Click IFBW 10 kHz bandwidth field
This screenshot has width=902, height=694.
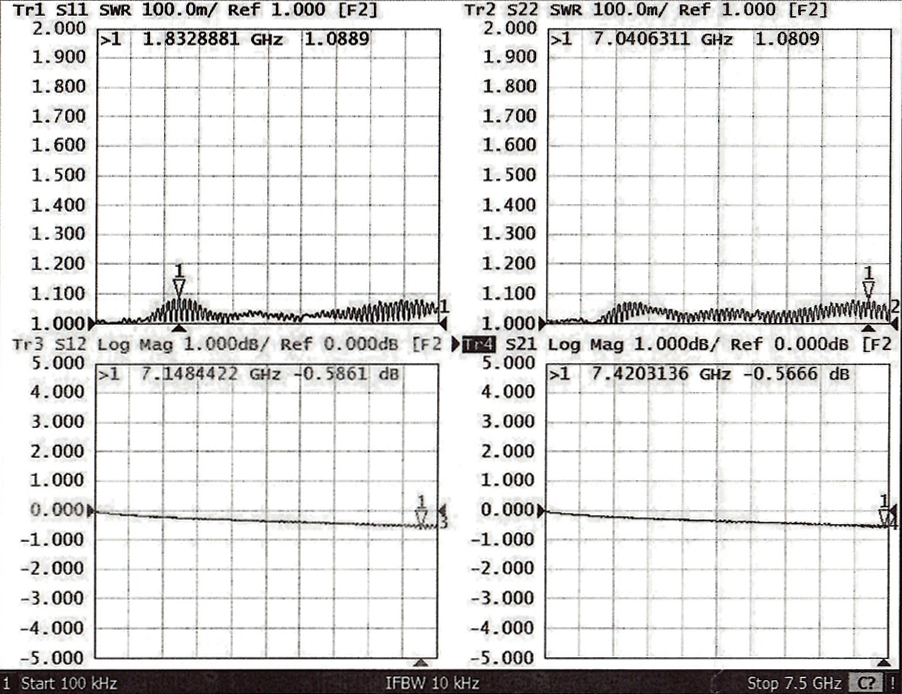click(432, 684)
